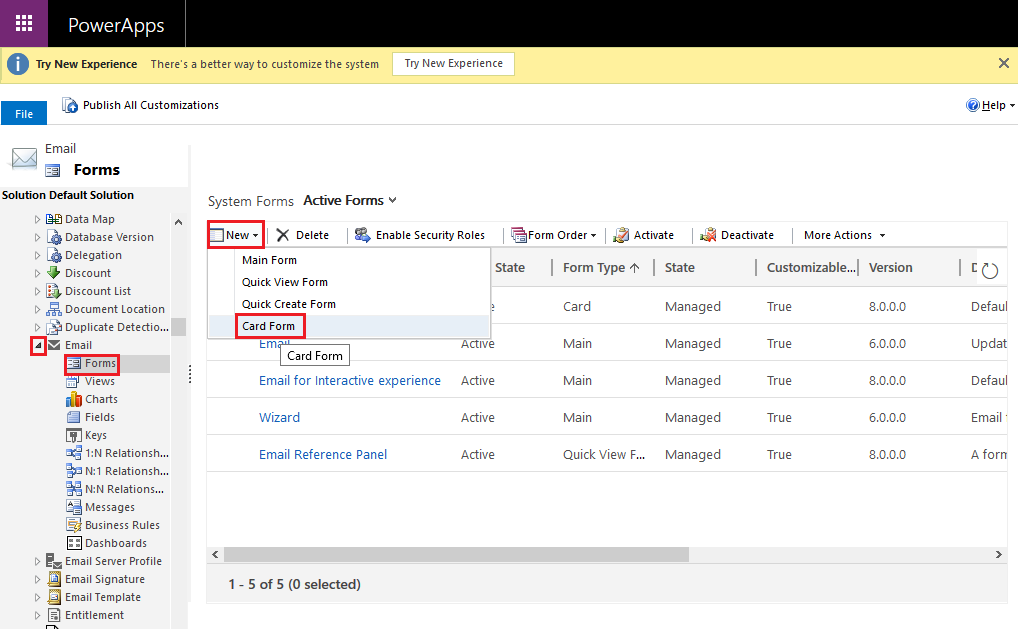
Task: Click the Customizable column header
Action: [x=811, y=267]
